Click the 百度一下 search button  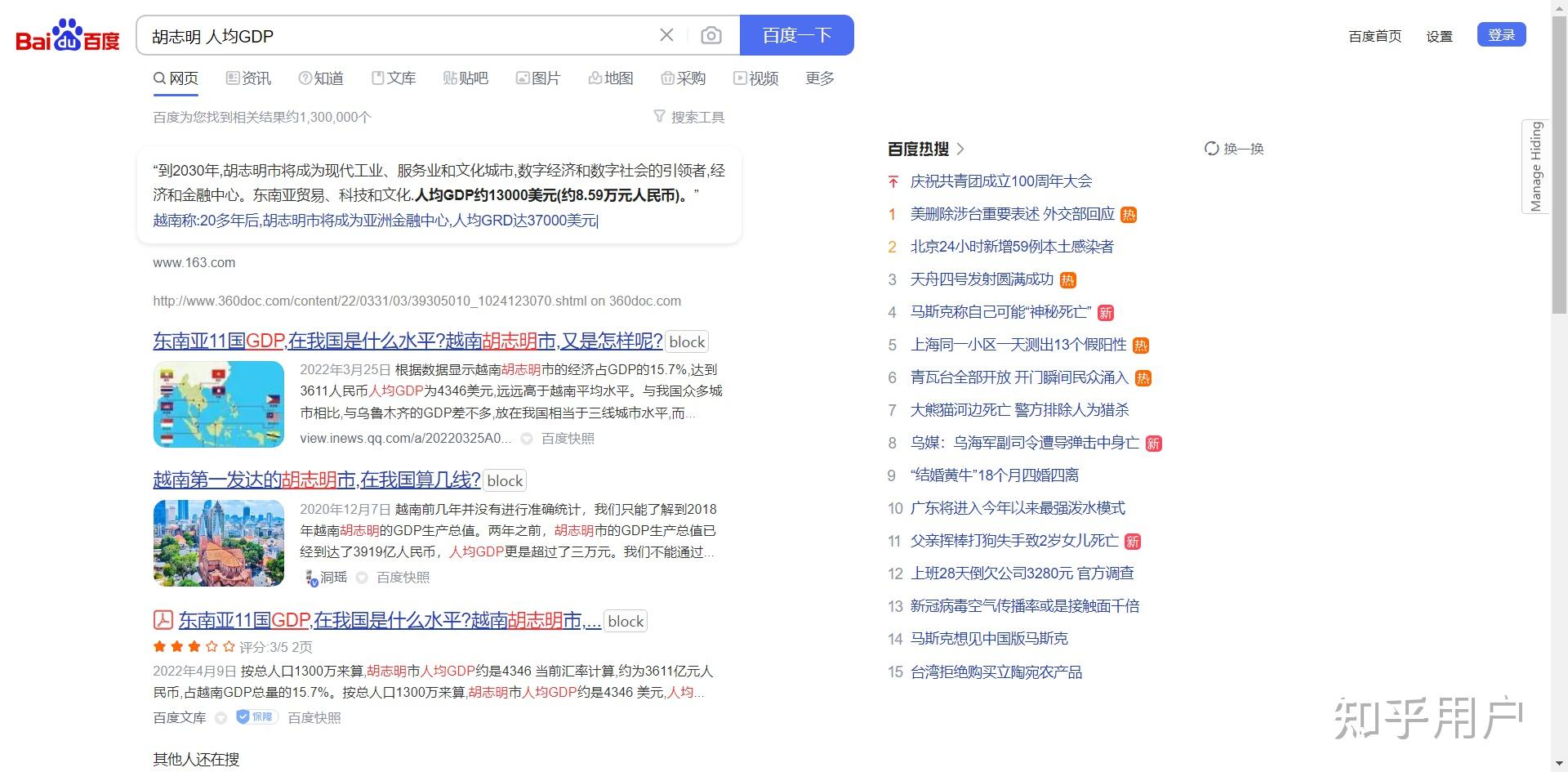[797, 35]
